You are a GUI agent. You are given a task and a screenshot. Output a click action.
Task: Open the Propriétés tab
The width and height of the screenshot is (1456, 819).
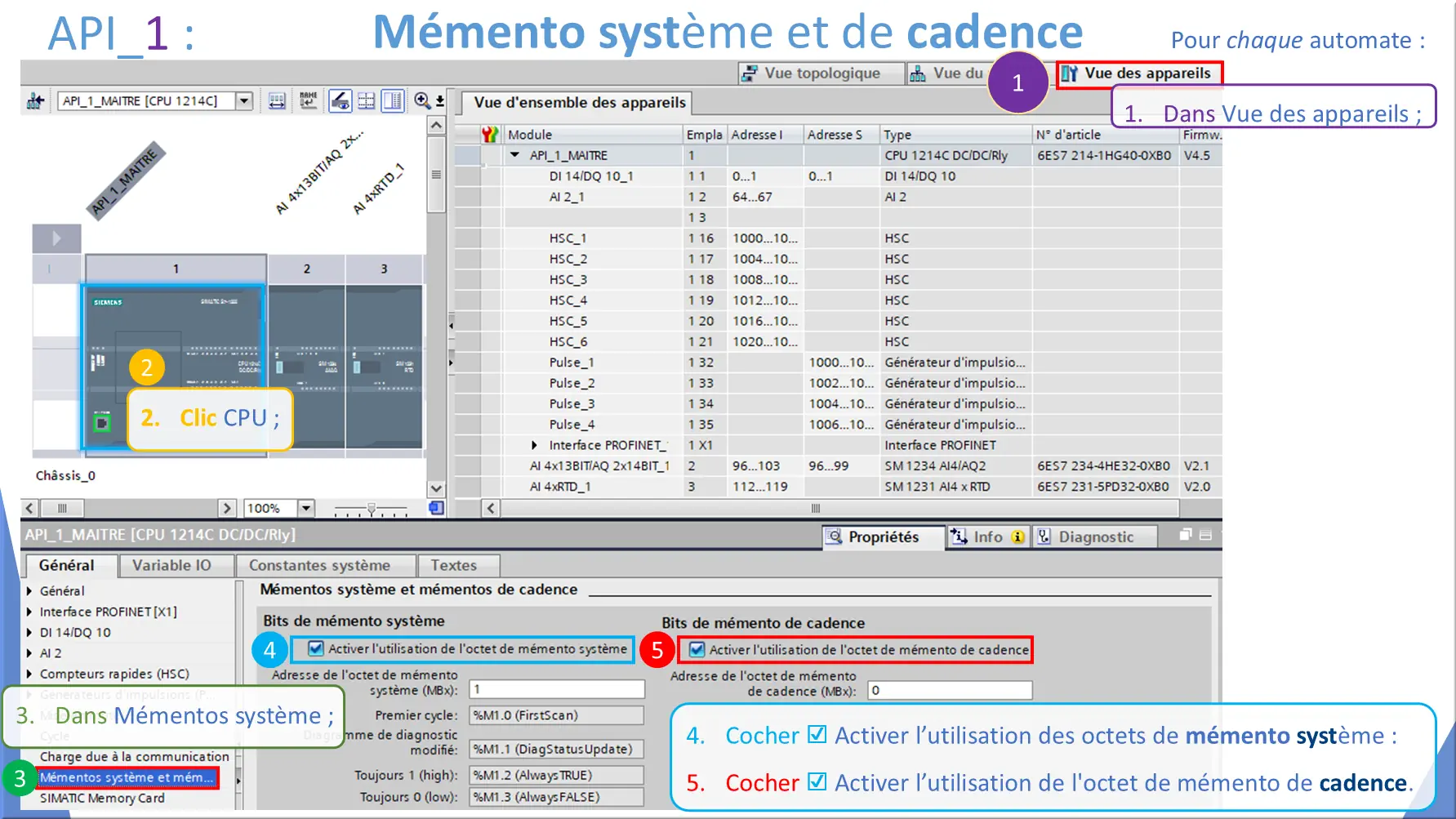(x=883, y=536)
